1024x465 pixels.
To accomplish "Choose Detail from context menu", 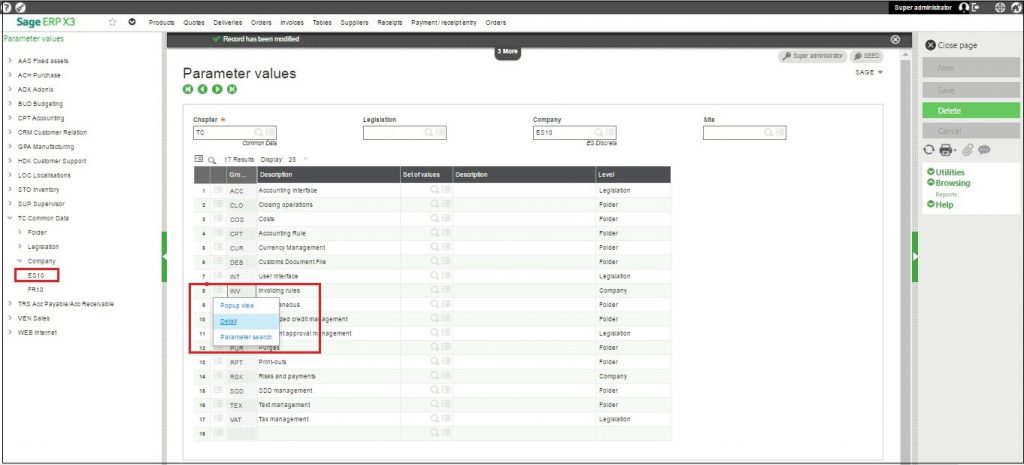I will [x=229, y=321].
